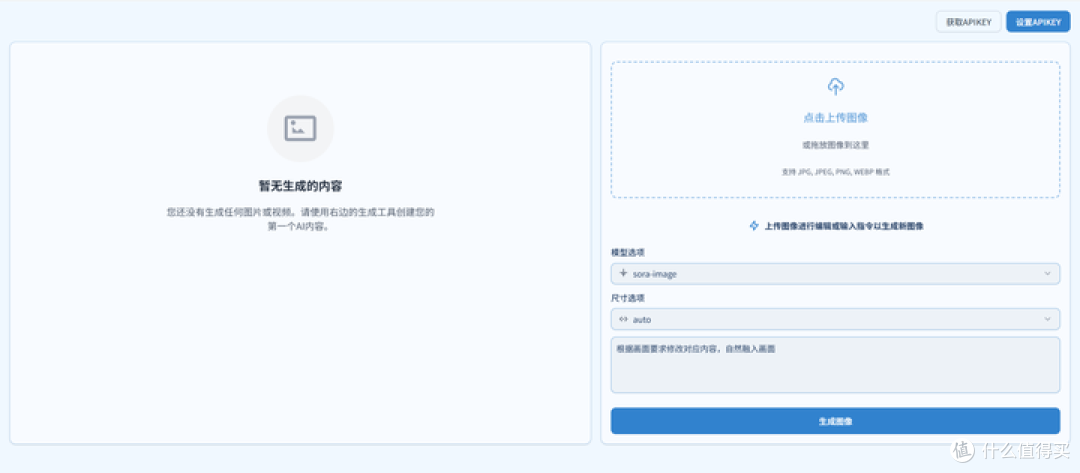
Task: Click the 或拖放图像到这里 text
Action: [835, 145]
